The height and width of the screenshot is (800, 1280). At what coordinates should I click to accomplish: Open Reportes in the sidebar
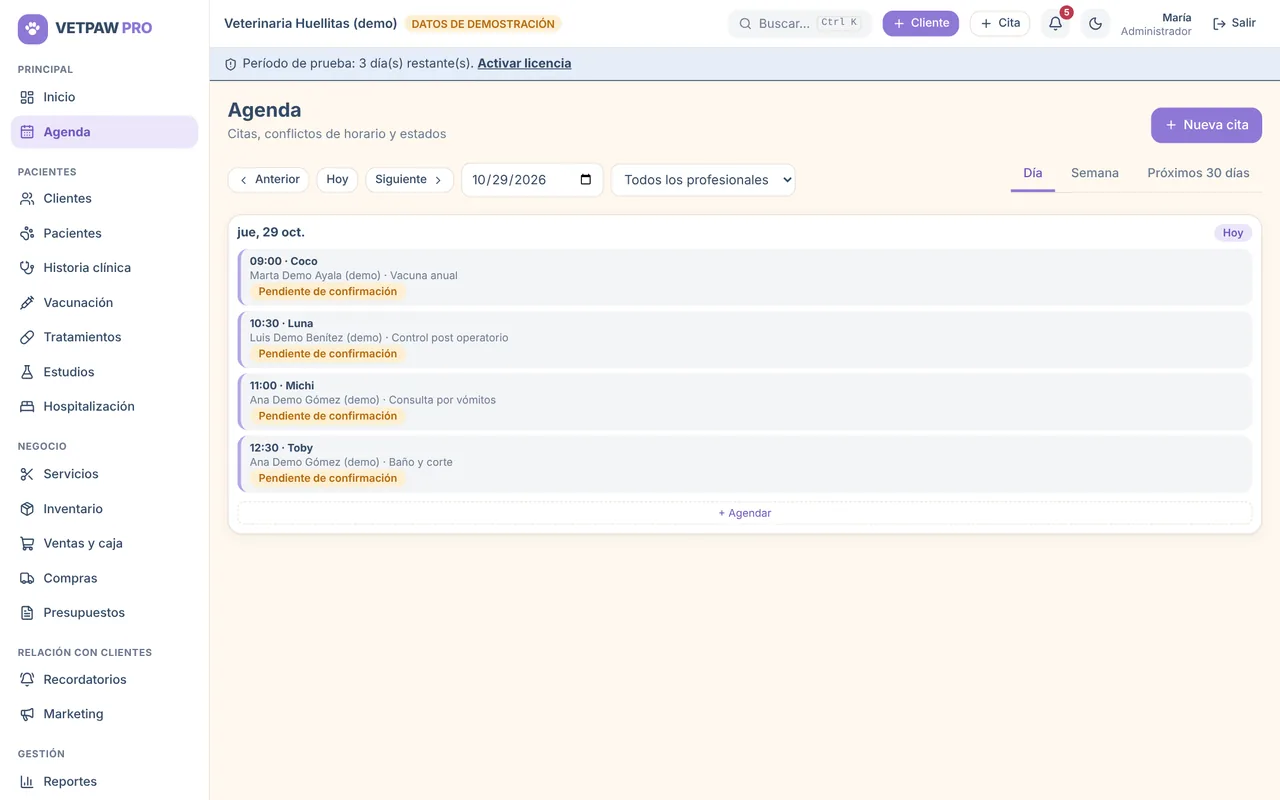[104, 782]
